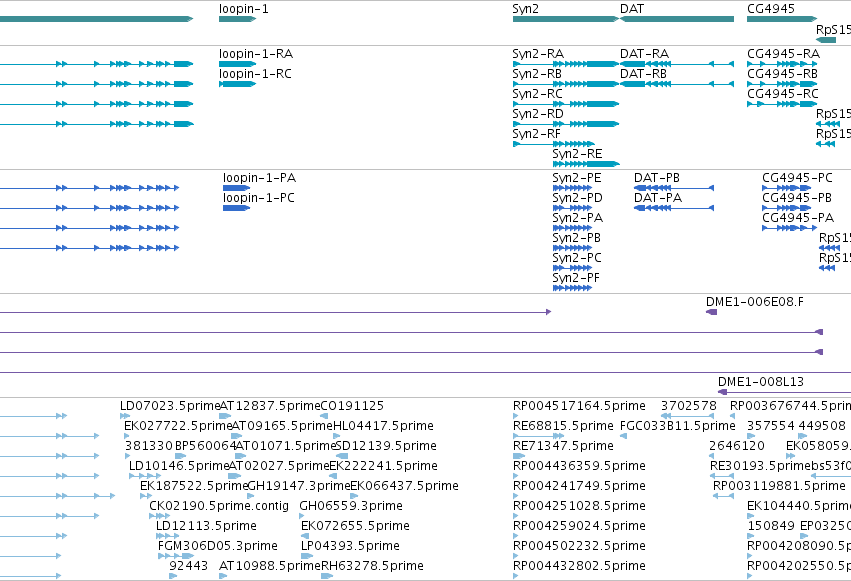Select EST EK222241.5prime

coord(333,476)
